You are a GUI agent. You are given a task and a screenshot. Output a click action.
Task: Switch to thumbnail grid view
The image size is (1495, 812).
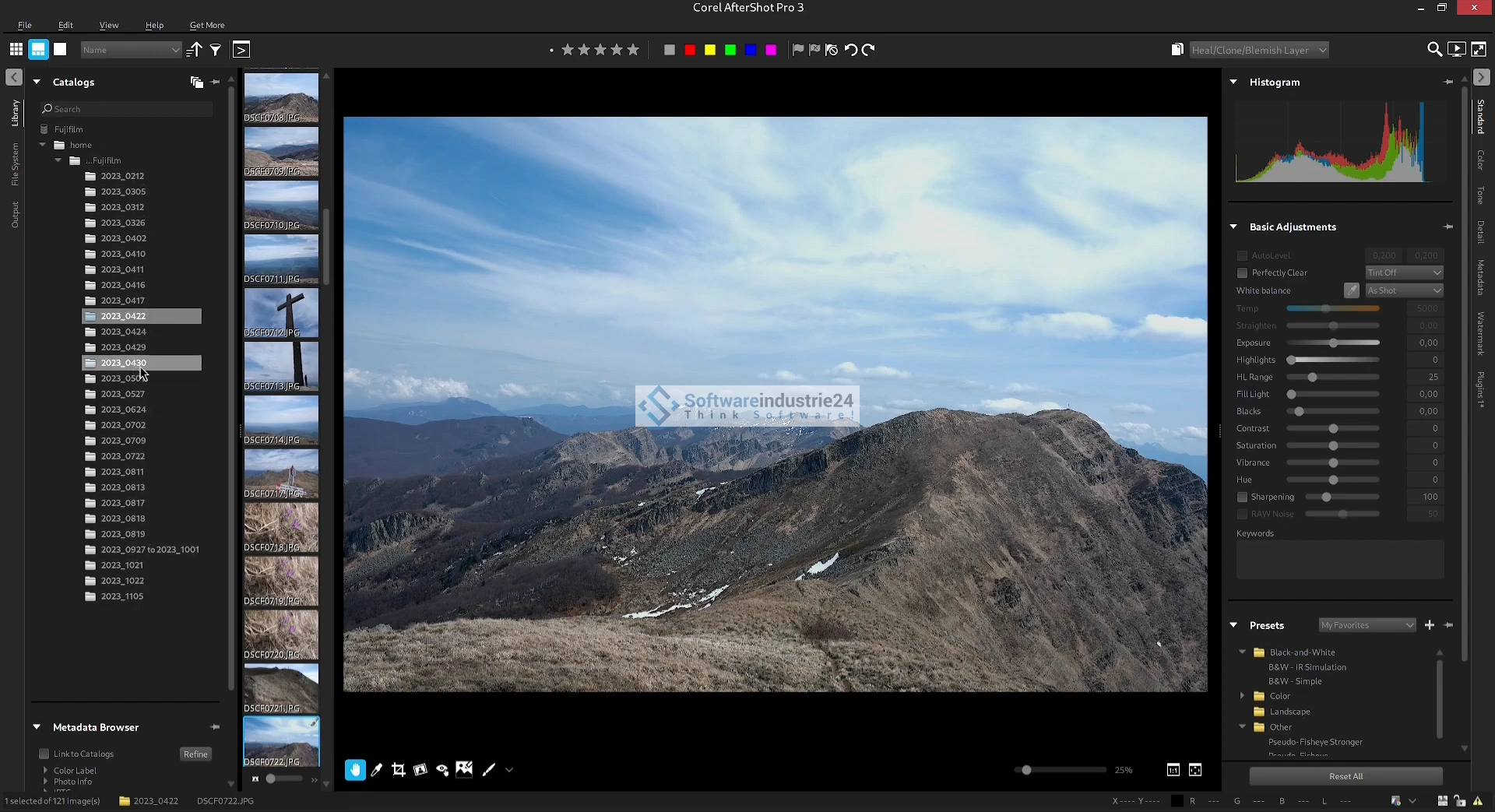pyautogui.click(x=16, y=50)
